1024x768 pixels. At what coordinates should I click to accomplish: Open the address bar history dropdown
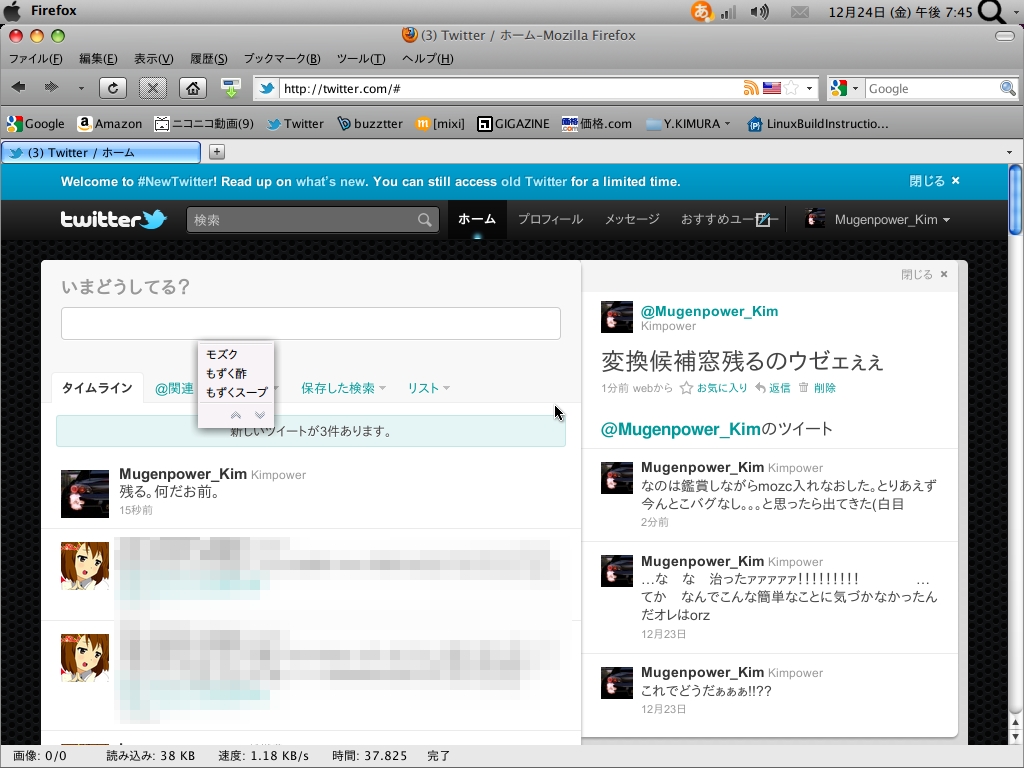point(810,88)
